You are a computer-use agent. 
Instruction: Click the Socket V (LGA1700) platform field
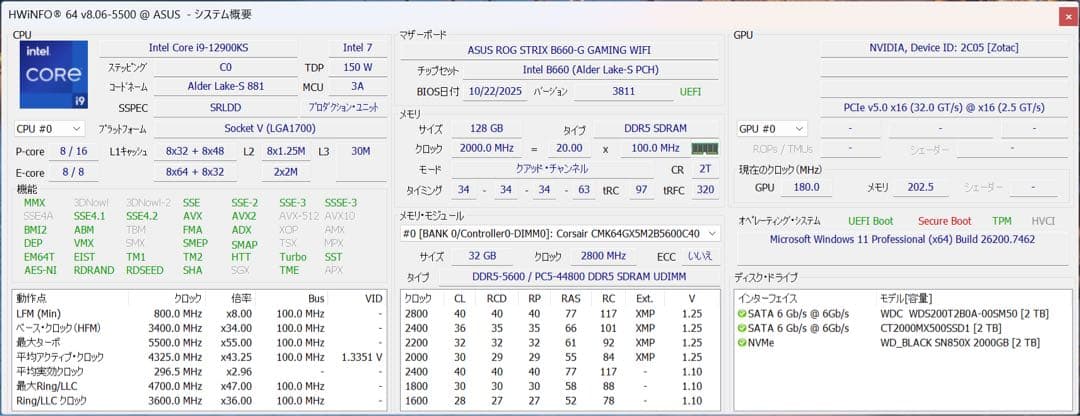[269, 128]
